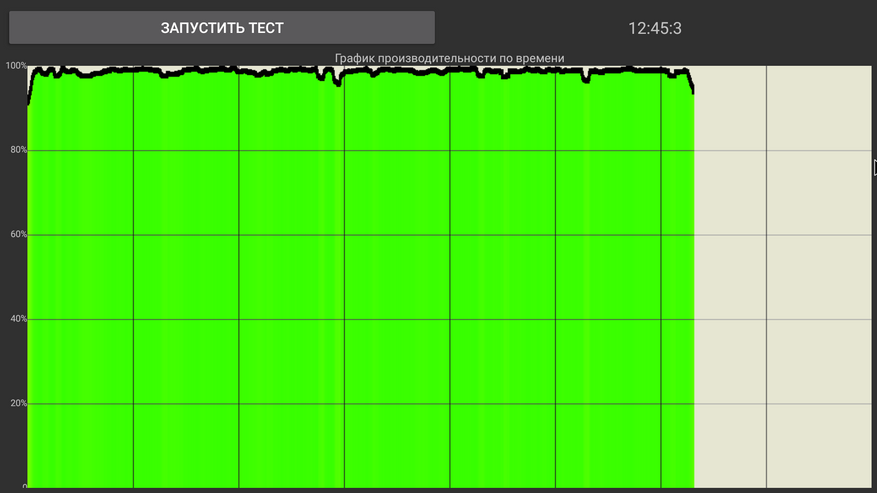The width and height of the screenshot is (877, 493).
Task: Click the 20% axis label
Action: (18, 403)
